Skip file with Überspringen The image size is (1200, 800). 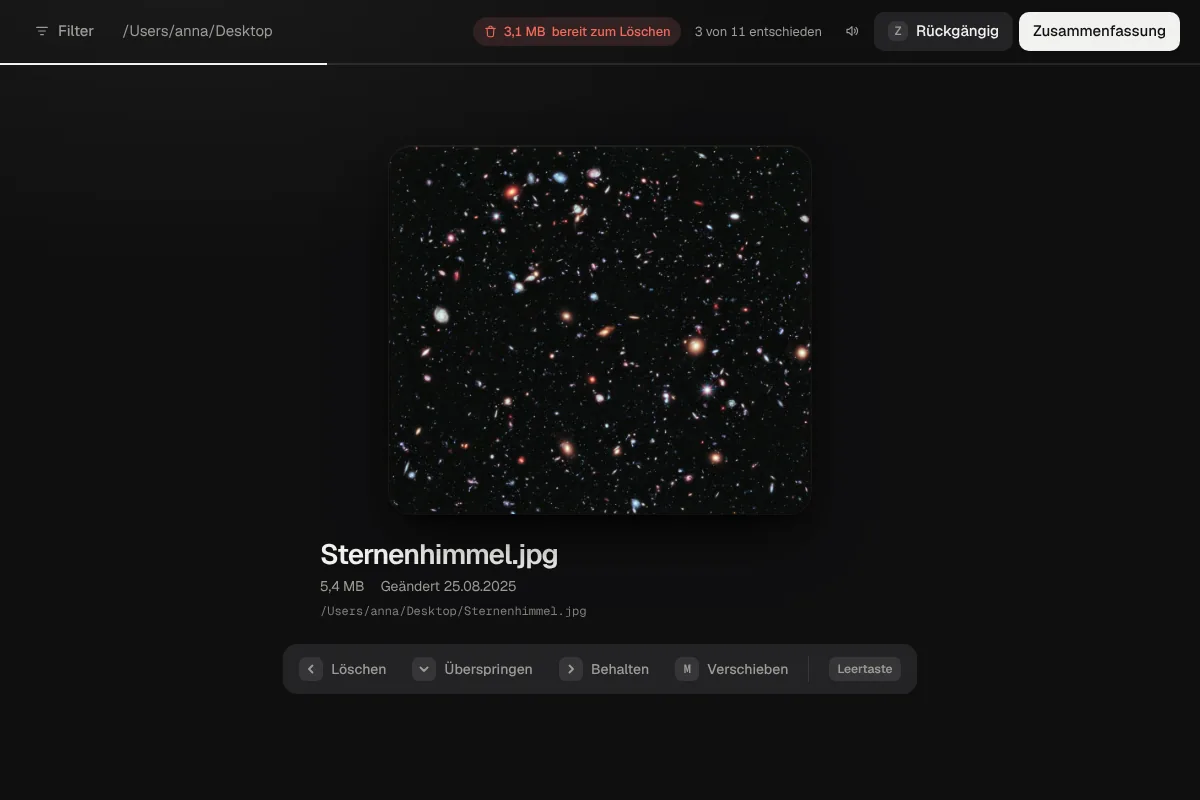(473, 669)
